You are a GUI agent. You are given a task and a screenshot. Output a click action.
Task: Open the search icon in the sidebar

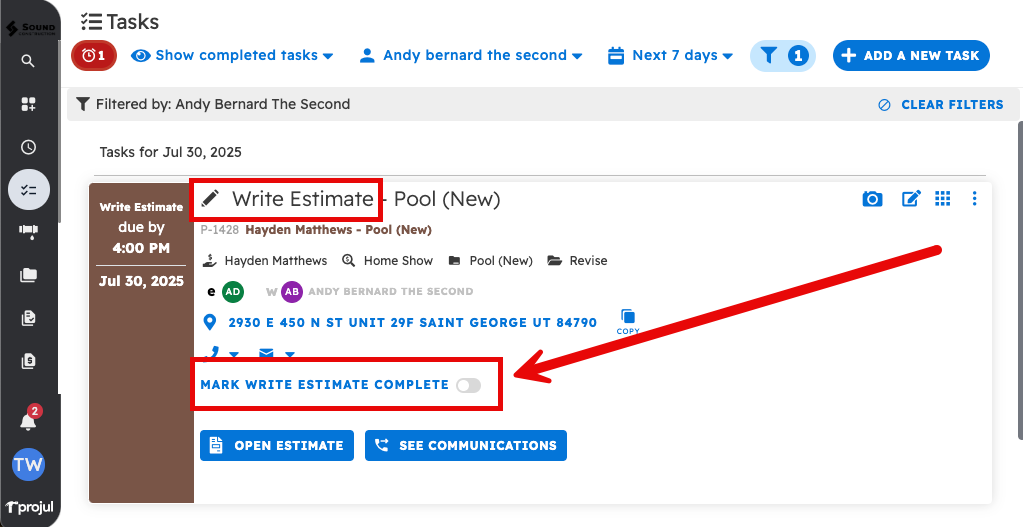click(28, 61)
